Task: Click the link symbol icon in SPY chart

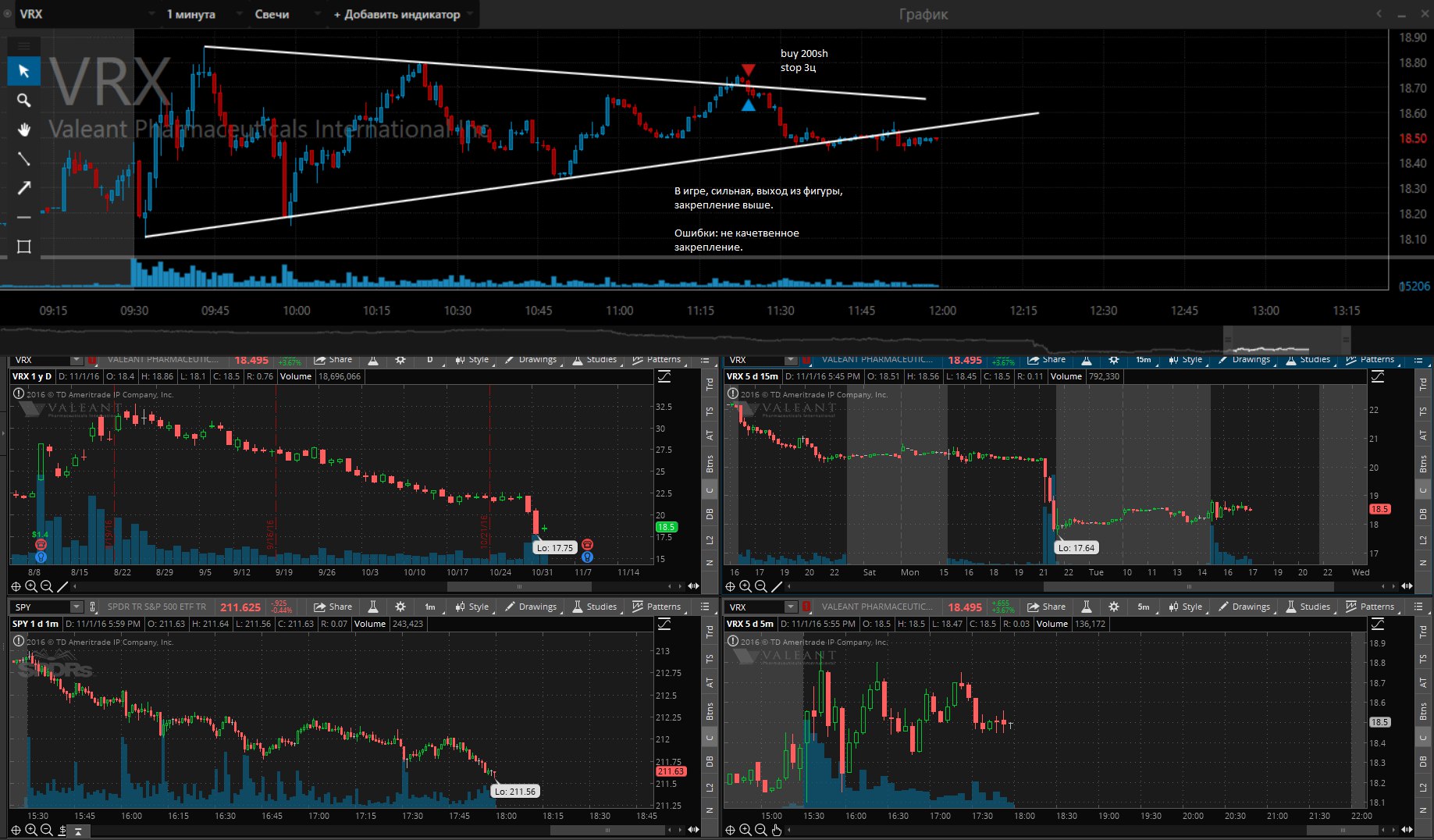Action: click(93, 607)
